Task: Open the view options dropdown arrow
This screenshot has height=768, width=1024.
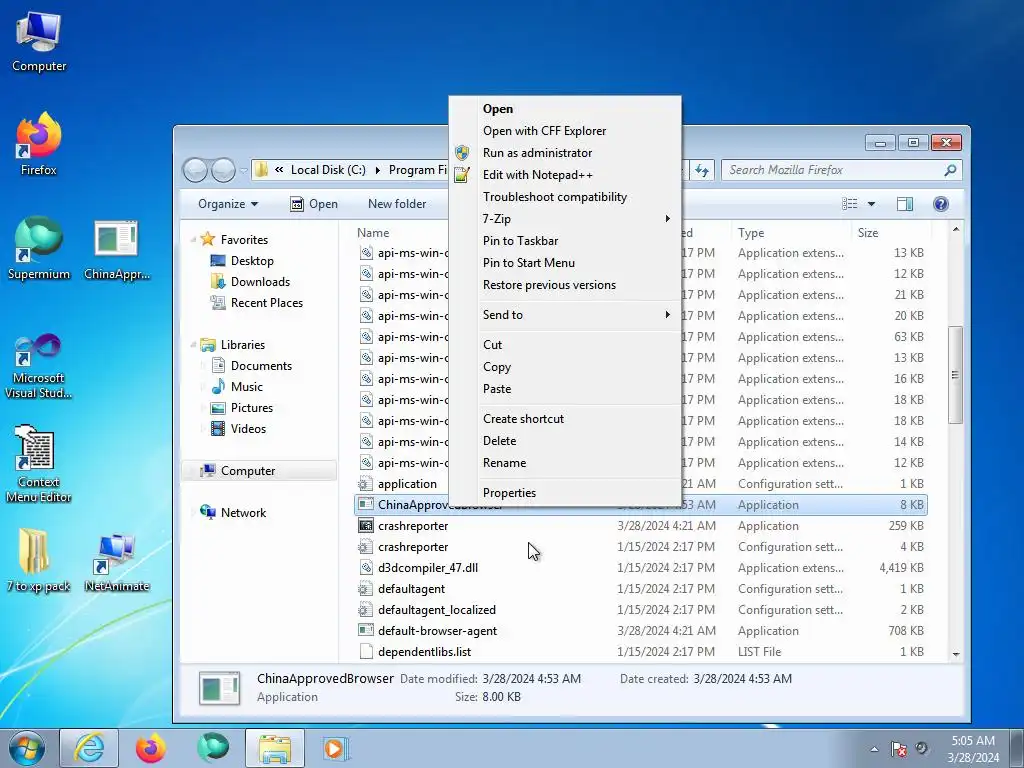Action: click(871, 204)
